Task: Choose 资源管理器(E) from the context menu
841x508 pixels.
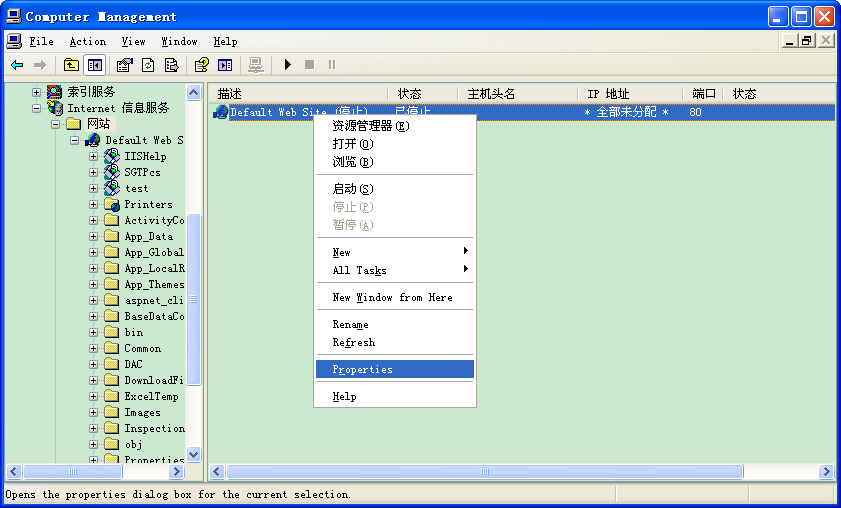Action: pos(395,126)
